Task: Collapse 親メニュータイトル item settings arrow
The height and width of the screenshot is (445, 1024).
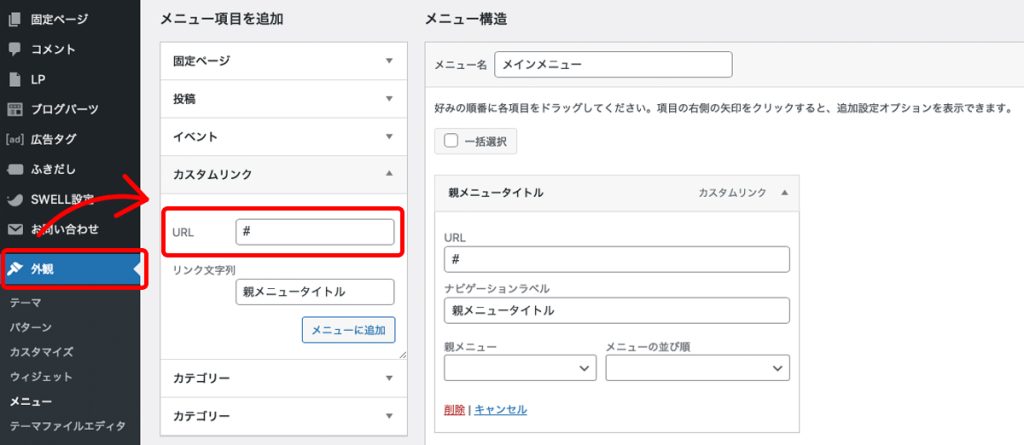Action: click(784, 193)
